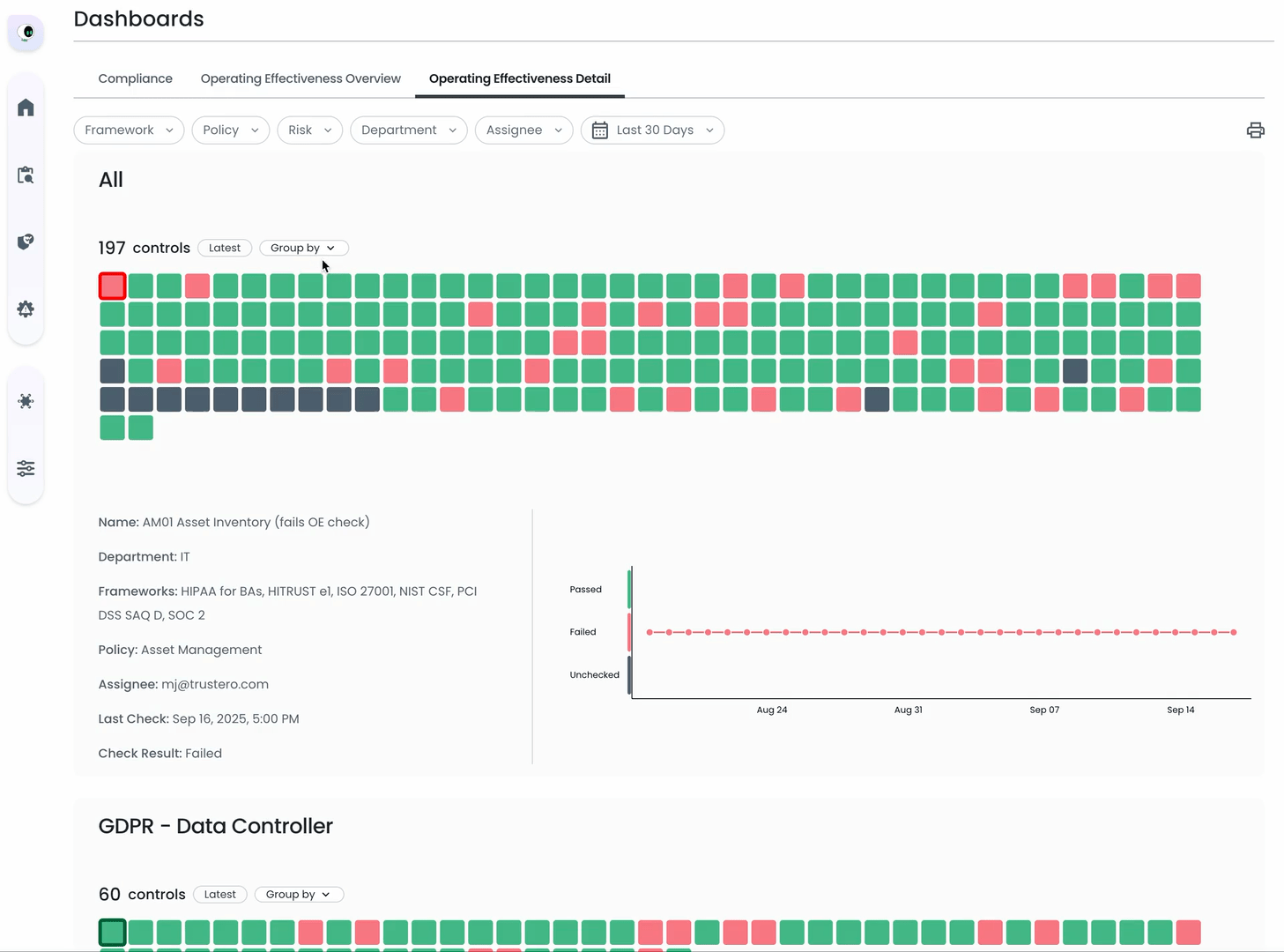Click the Frameworks list text
The height and width of the screenshot is (952, 1284).
click(x=287, y=603)
